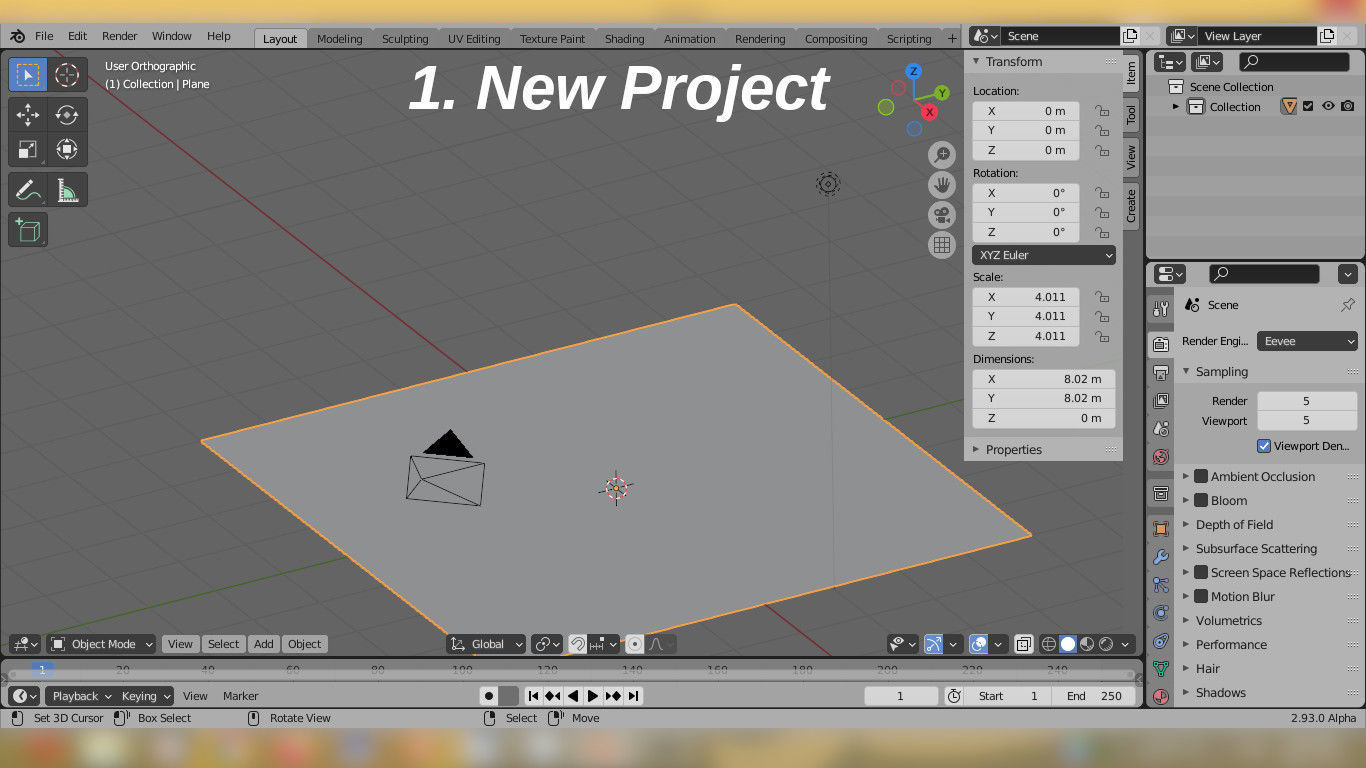The image size is (1366, 768).
Task: Enable the Bloom checkbox
Action: coord(1201,501)
